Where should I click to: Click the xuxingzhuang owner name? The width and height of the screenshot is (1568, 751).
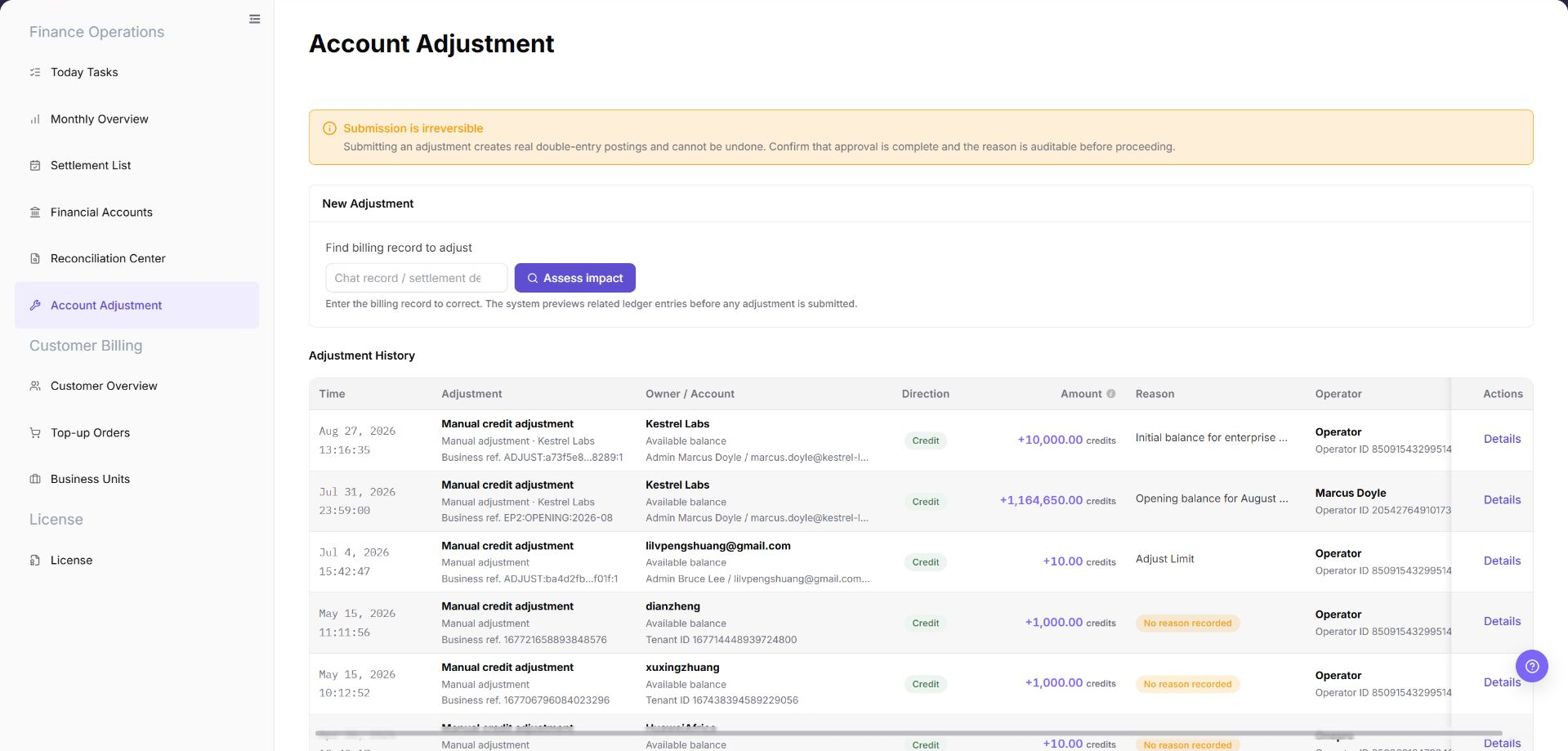point(682,668)
